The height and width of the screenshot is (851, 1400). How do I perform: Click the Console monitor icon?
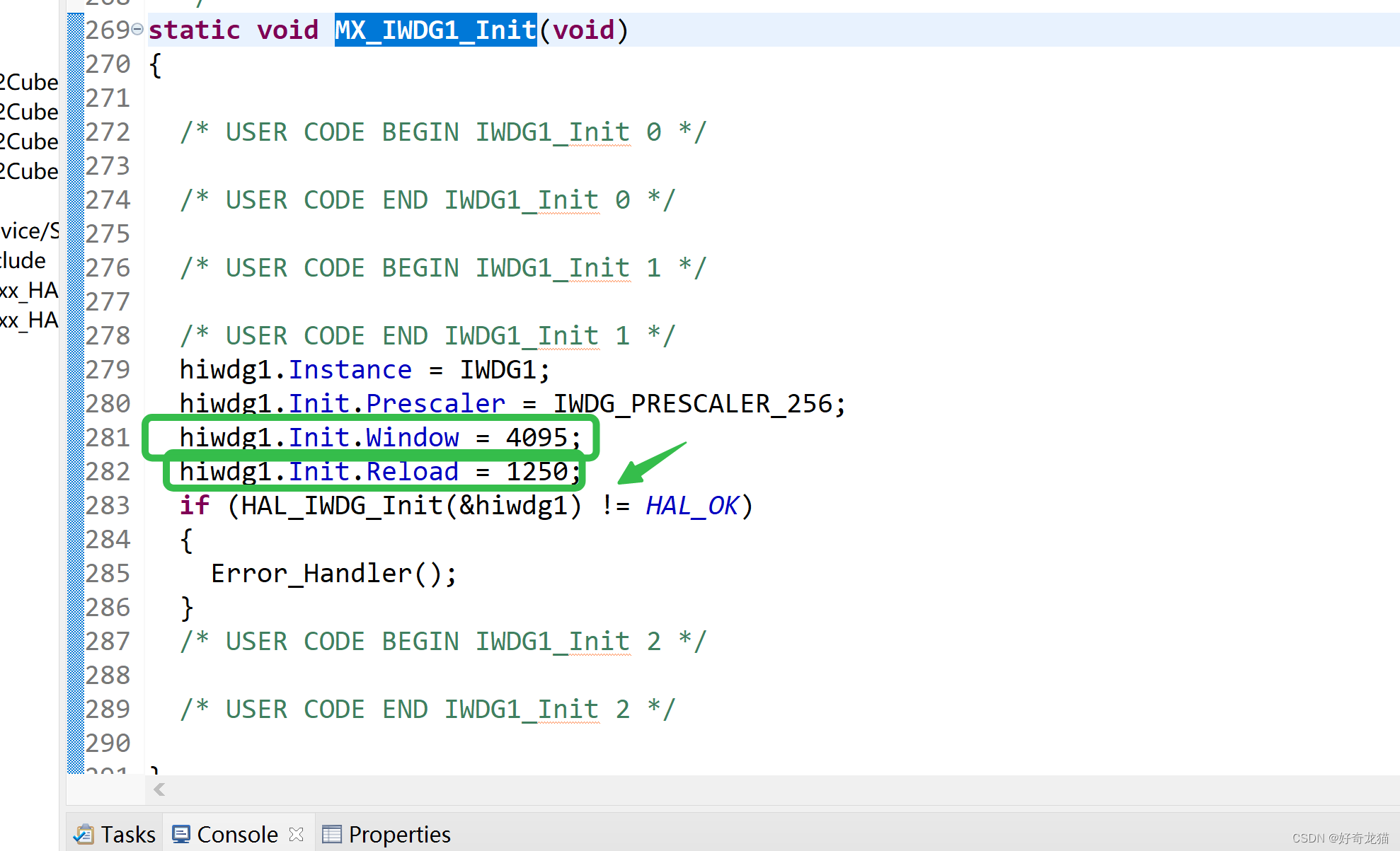point(181,835)
